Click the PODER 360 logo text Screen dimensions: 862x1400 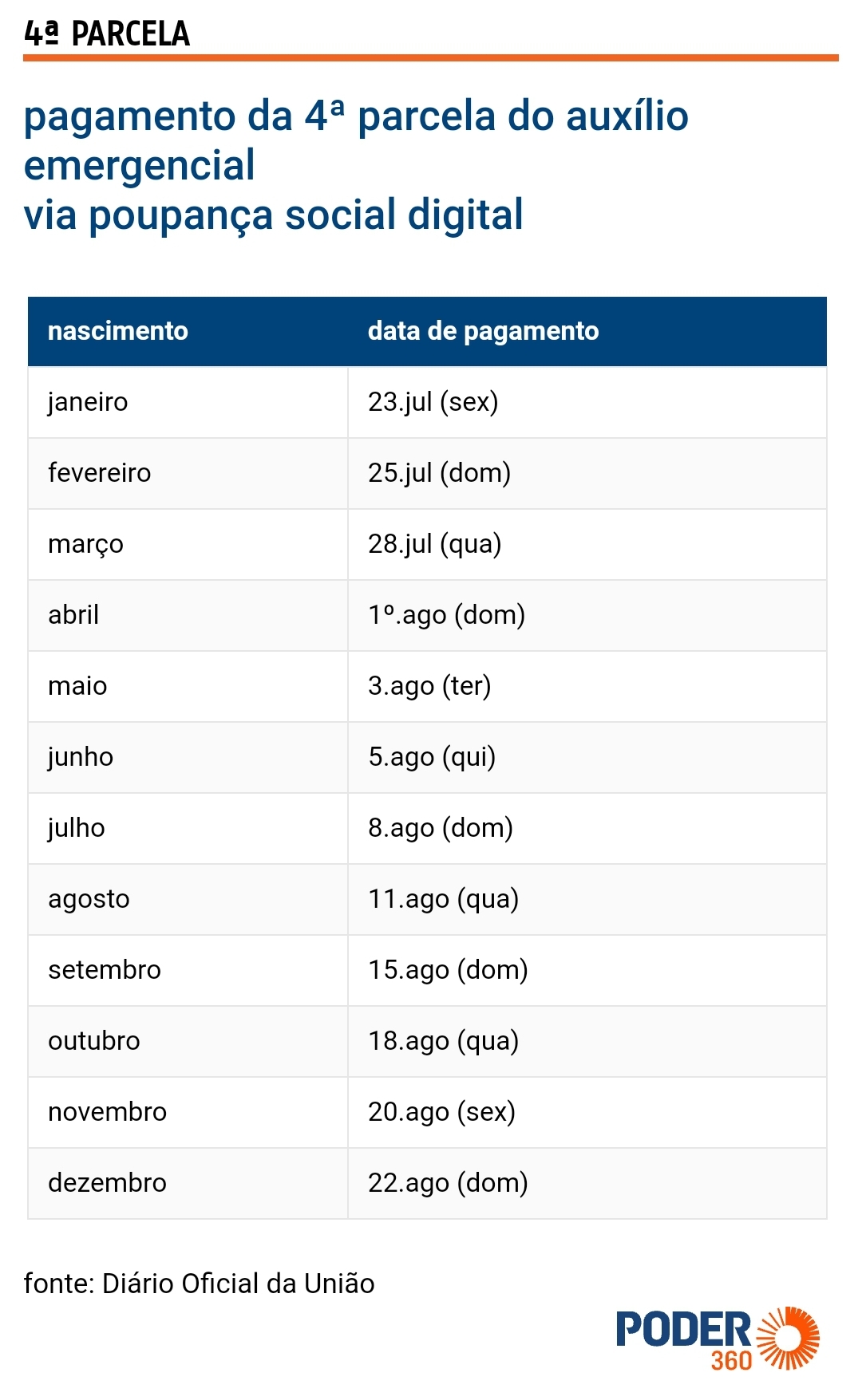(x=684, y=1340)
